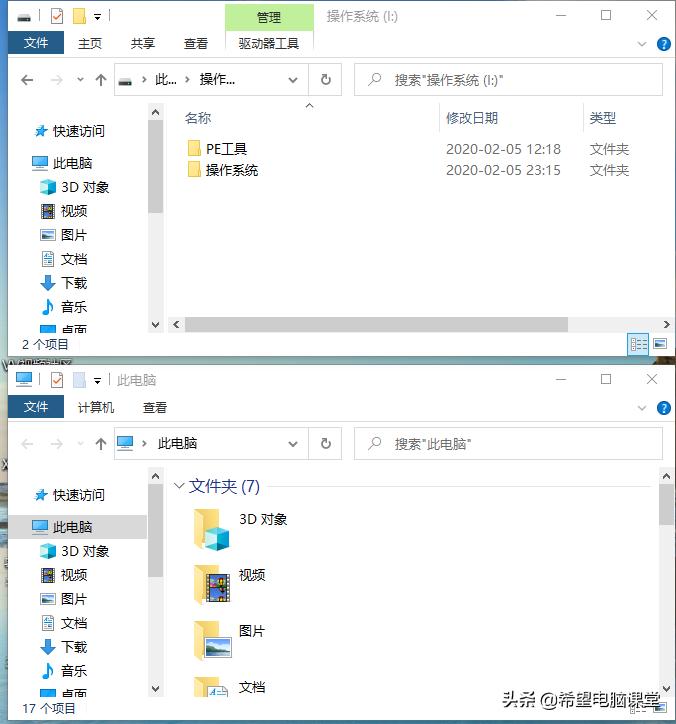Click the 操作... breadcrumb in the top address bar
The height and width of the screenshot is (724, 676).
coord(217,80)
